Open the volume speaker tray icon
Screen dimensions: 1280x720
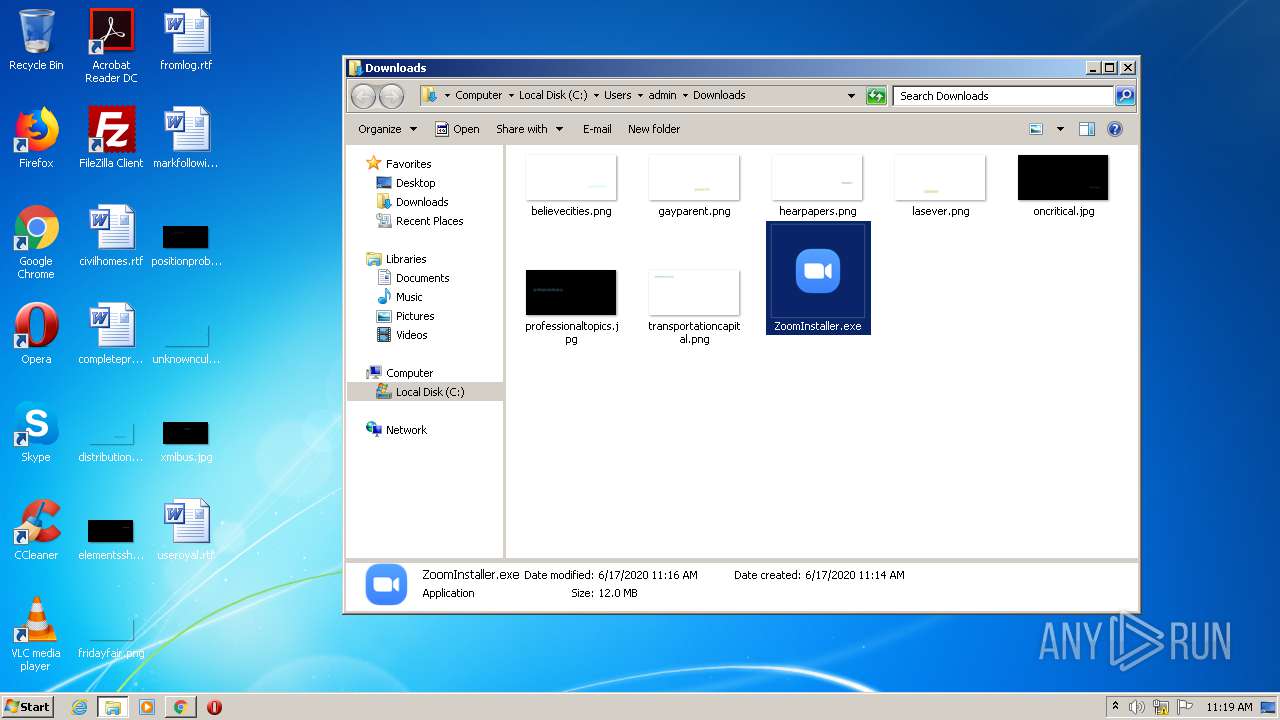point(1137,707)
